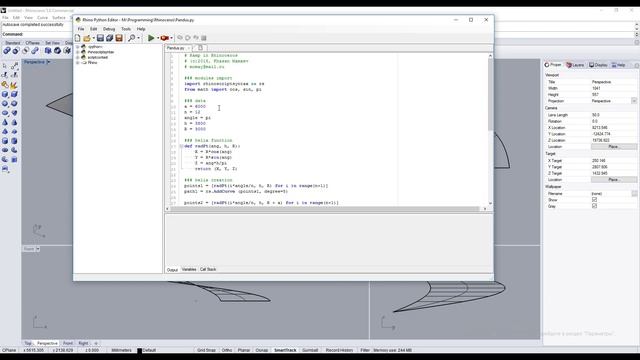This screenshot has height=360, width=640.
Task: Select the Front viewport tab at bottom
Action: pos(68,343)
